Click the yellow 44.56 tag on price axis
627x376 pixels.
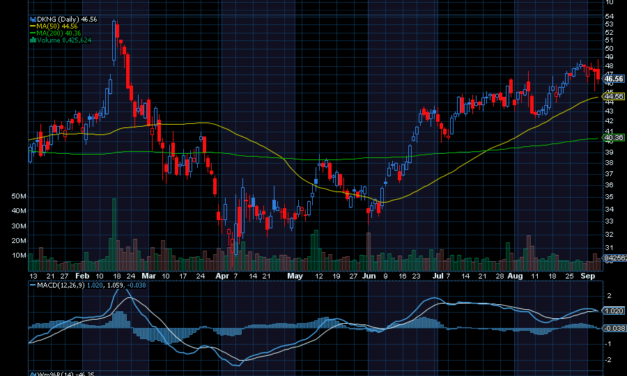(613, 96)
